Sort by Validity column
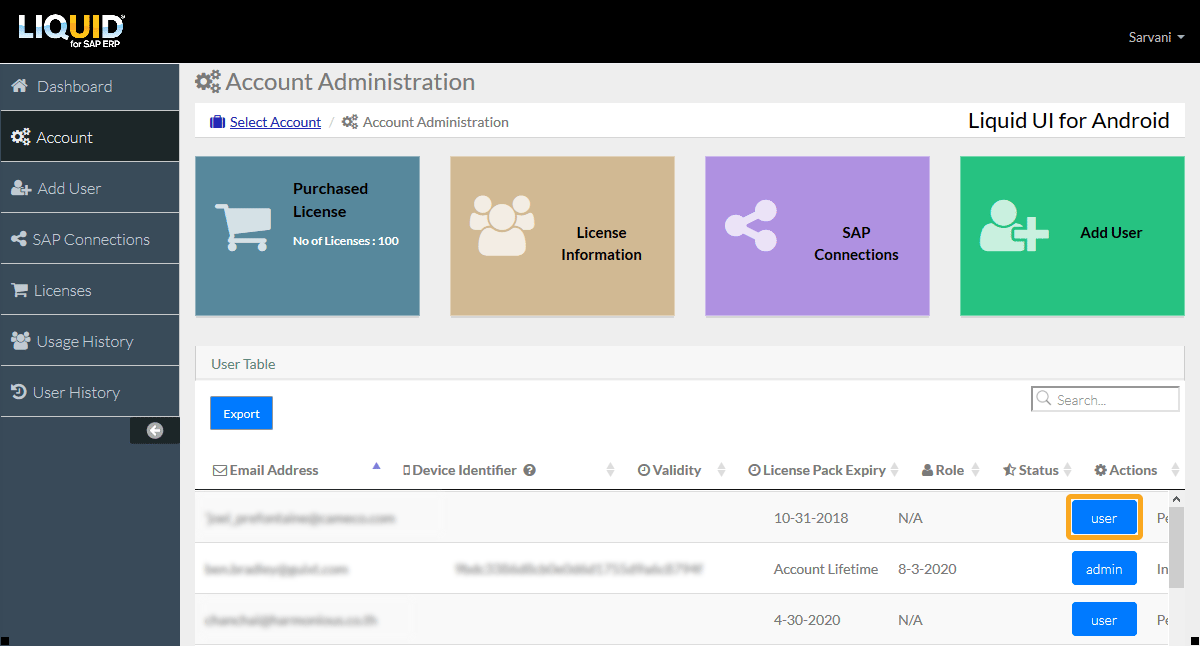This screenshot has width=1200, height=646. point(684,470)
